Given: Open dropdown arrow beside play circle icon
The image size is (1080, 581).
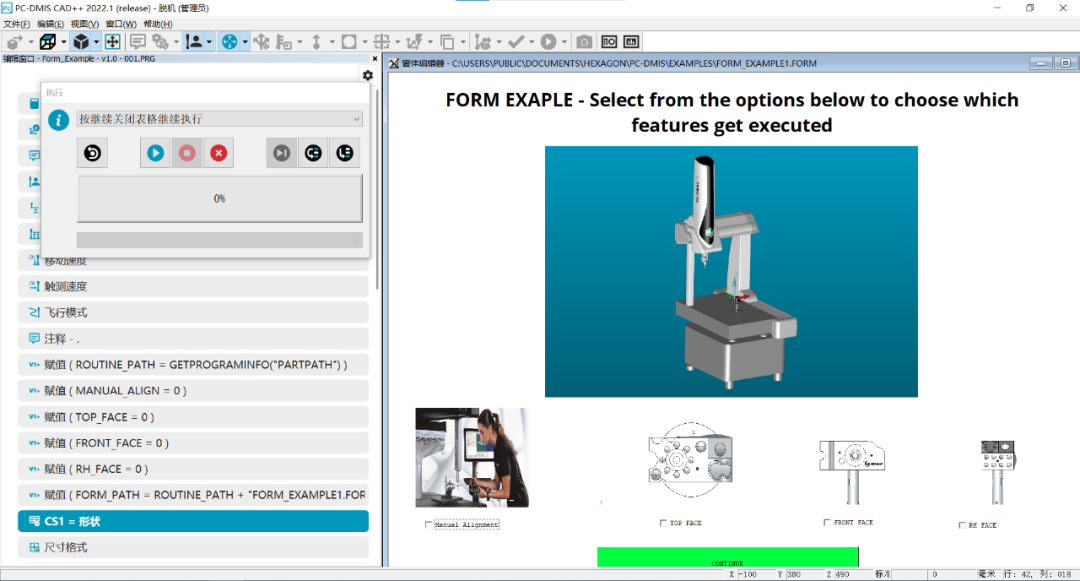Looking at the screenshot, I should tap(564, 42).
